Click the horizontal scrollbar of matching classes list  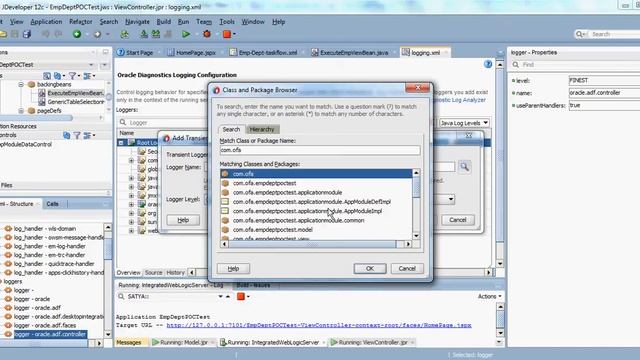pos(316,244)
